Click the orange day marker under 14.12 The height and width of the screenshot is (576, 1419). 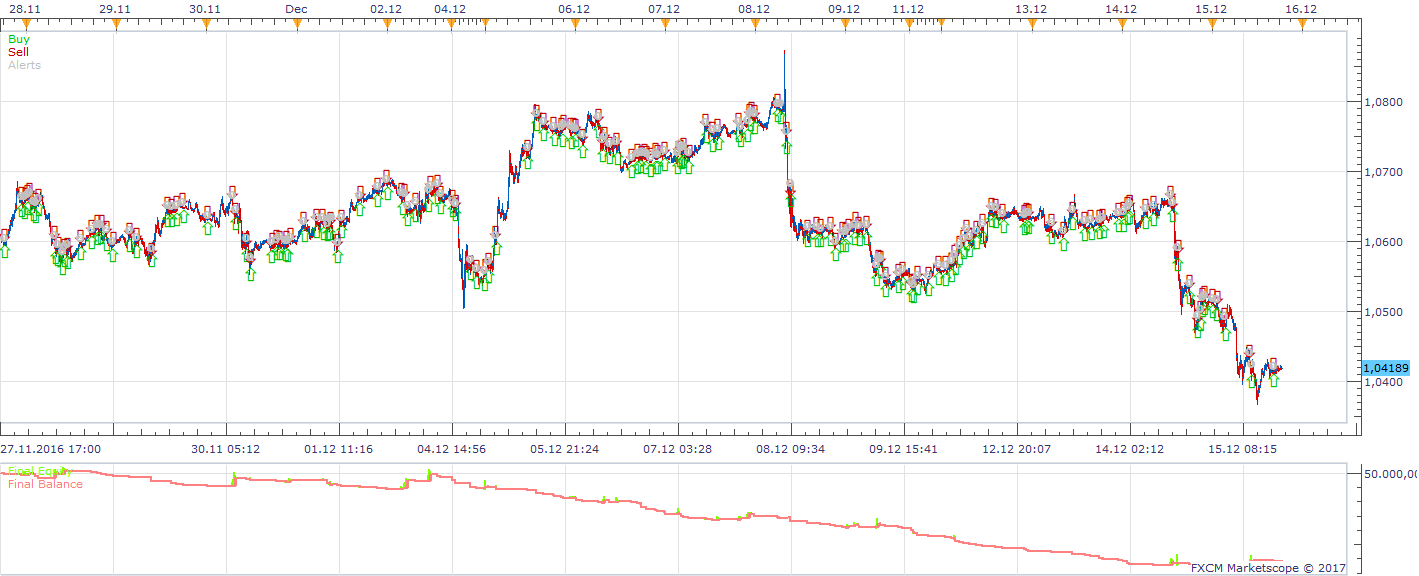point(1122,24)
